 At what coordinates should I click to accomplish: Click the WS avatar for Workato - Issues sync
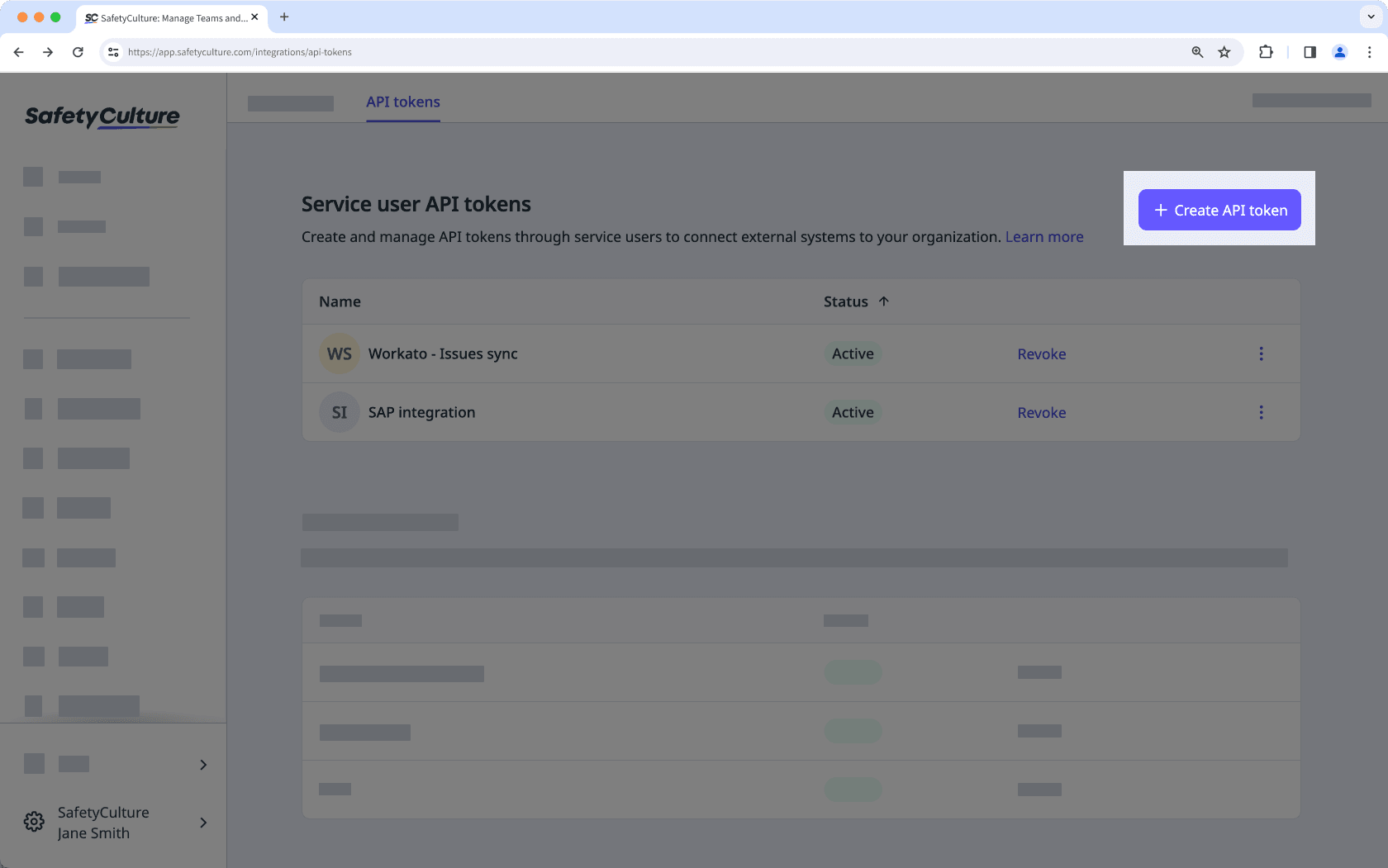(x=339, y=353)
